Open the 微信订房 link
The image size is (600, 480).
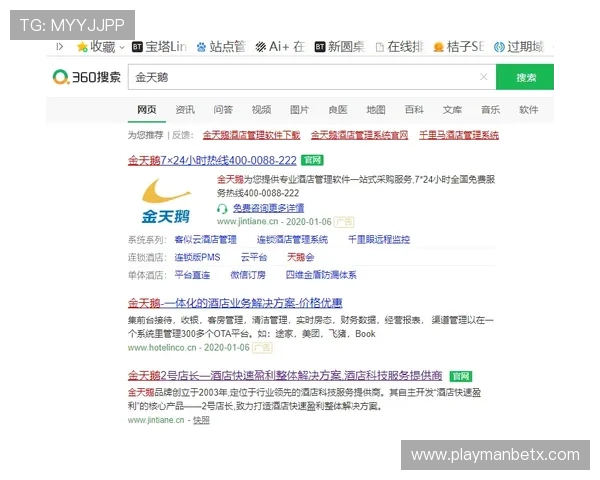click(x=248, y=275)
